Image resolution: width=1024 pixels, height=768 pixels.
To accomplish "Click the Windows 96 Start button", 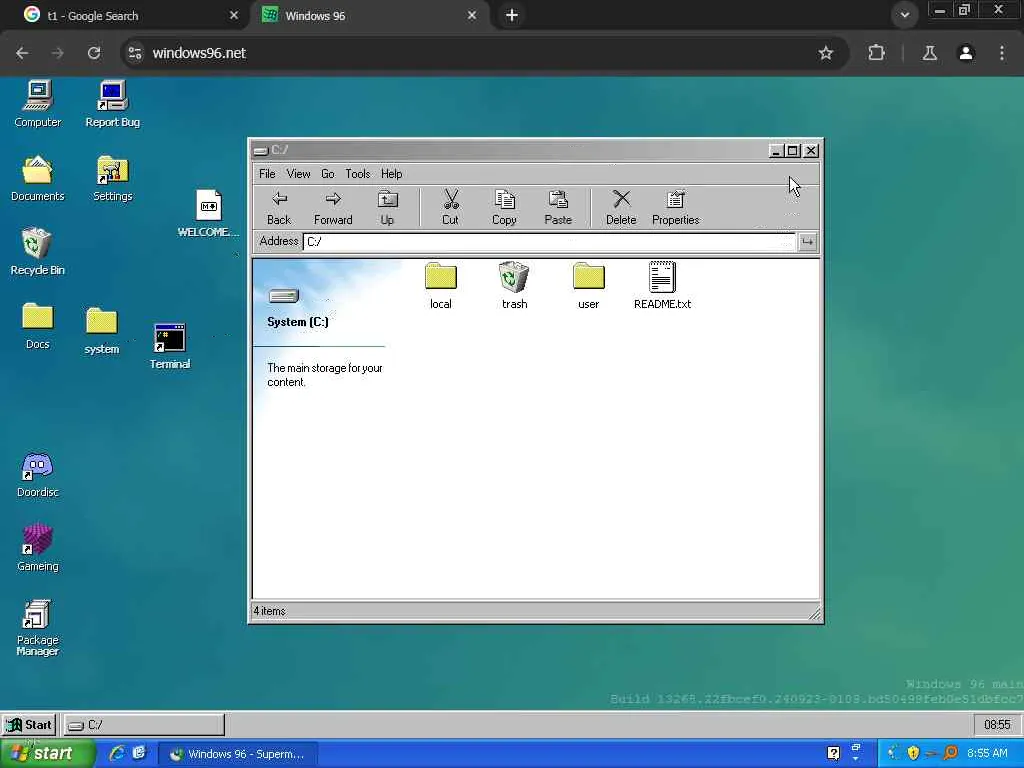I will [x=29, y=725].
